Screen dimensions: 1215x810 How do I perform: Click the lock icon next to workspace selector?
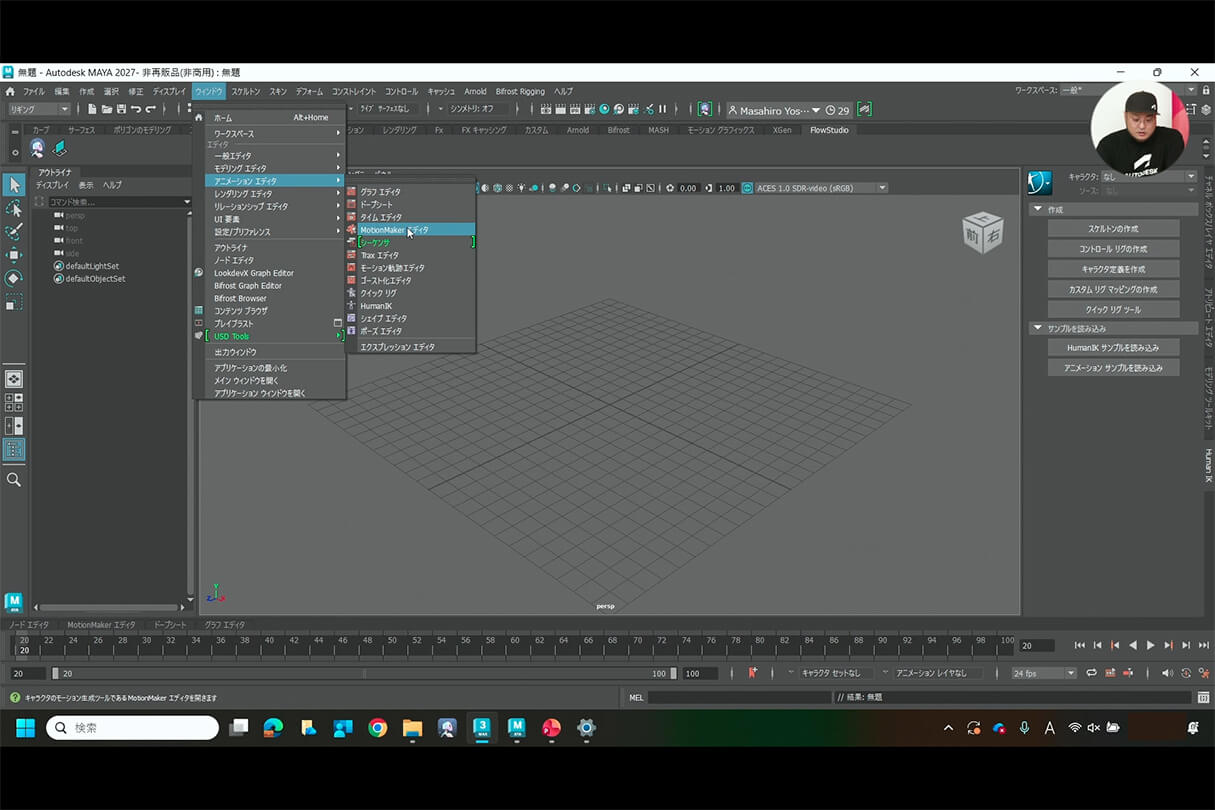[x=1205, y=90]
